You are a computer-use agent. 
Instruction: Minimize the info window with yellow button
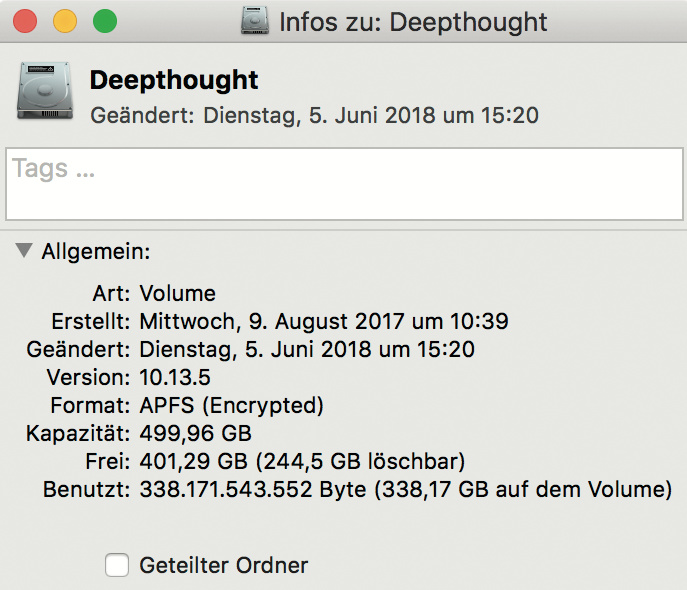(x=64, y=21)
